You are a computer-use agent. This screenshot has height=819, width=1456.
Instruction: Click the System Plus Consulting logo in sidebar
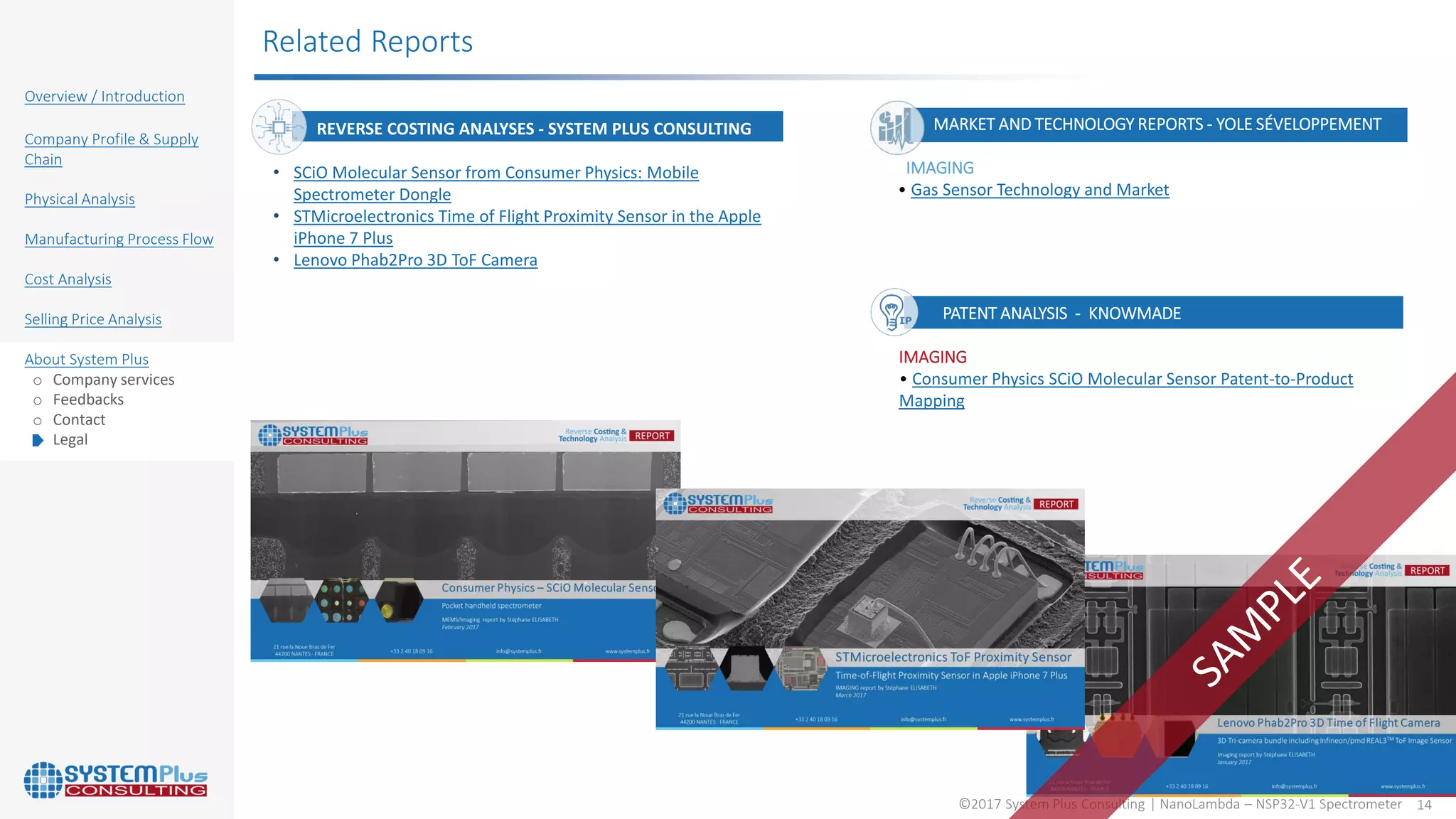[116, 780]
